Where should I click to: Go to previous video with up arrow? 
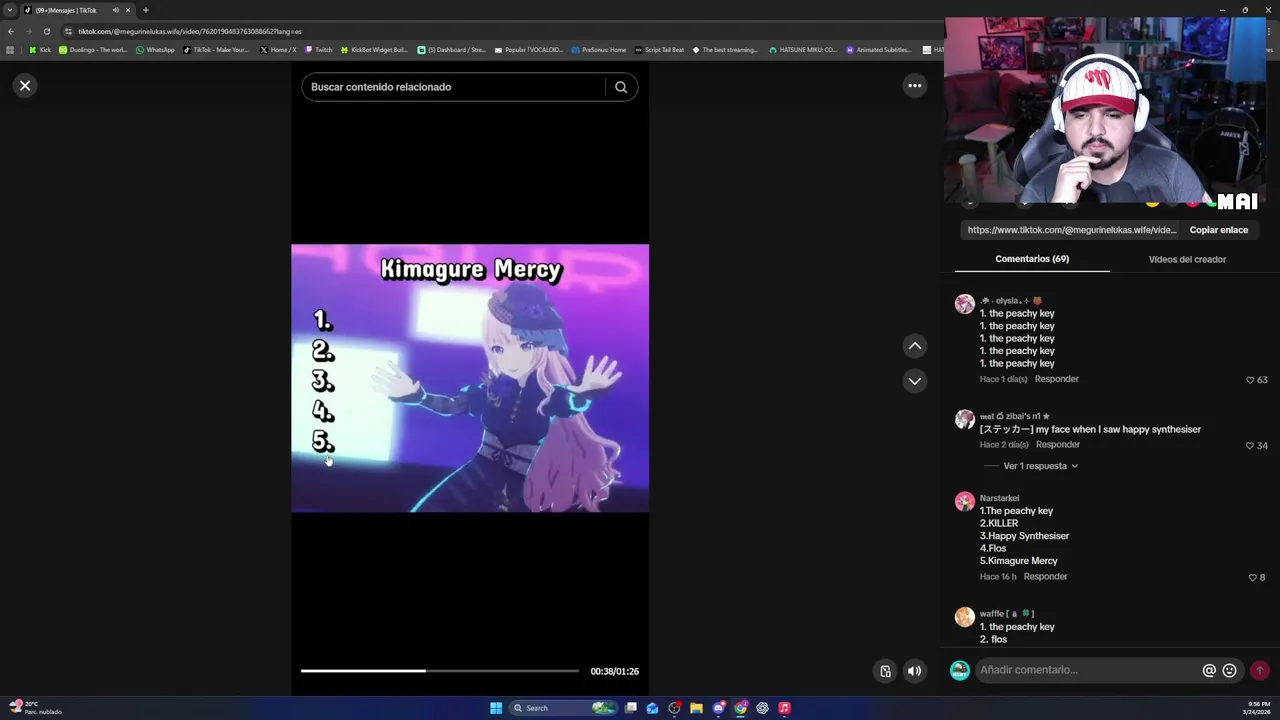pos(914,346)
